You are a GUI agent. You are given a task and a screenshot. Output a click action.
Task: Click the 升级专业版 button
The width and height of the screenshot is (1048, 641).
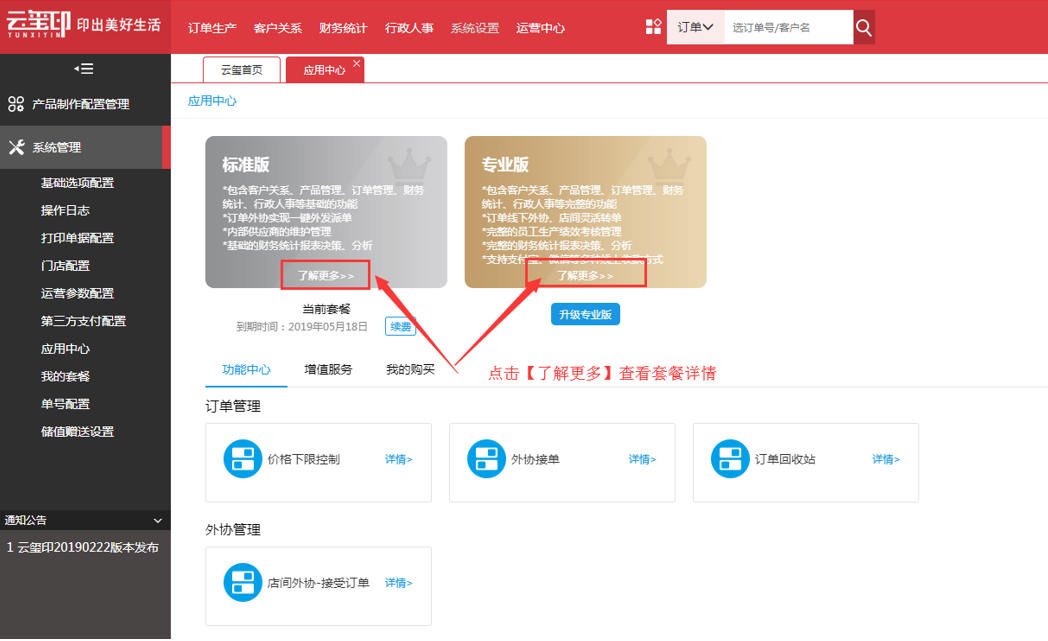[585, 314]
